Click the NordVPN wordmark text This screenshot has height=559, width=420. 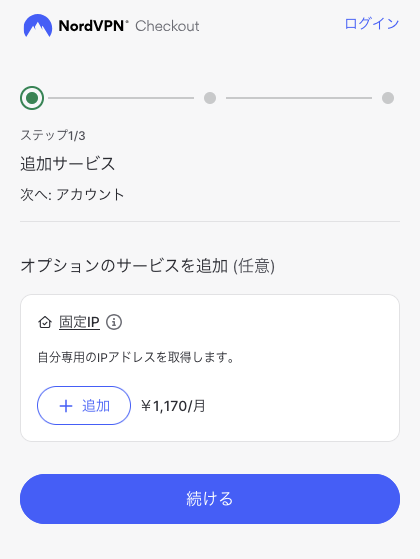tap(92, 26)
